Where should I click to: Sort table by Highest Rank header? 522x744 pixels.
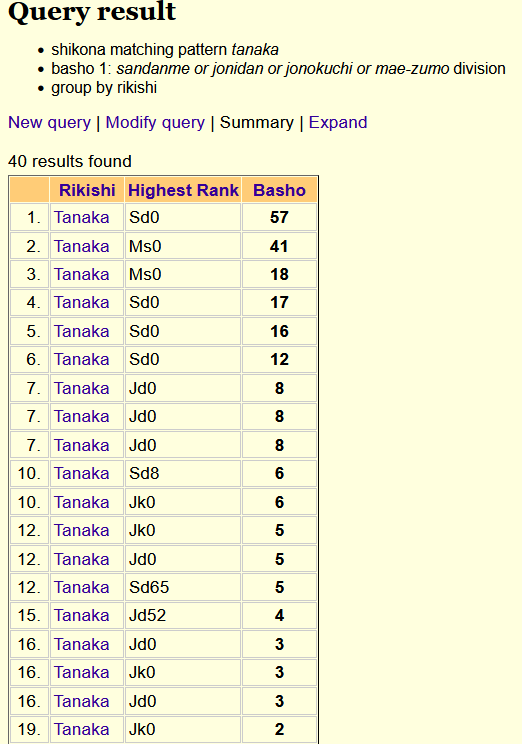183,190
